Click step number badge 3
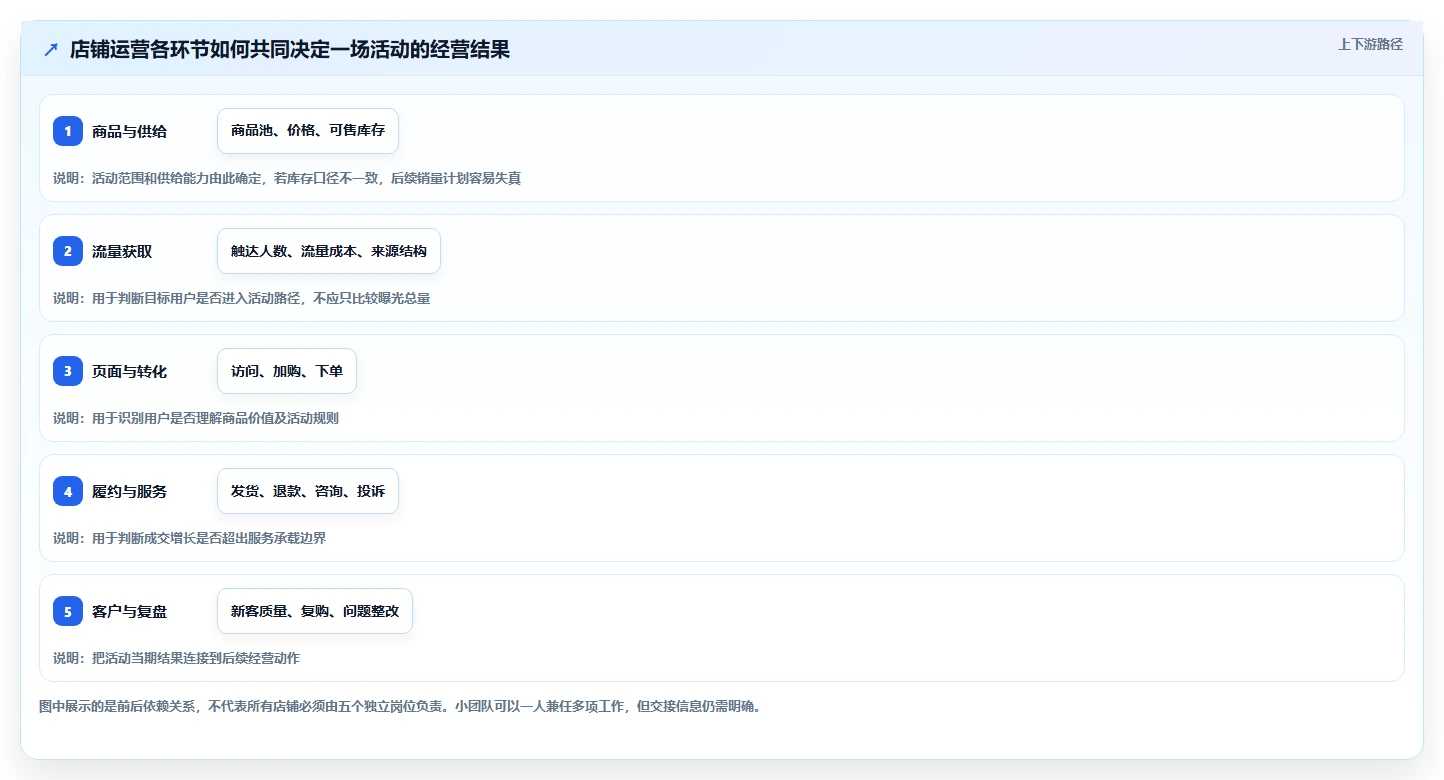 coord(68,371)
